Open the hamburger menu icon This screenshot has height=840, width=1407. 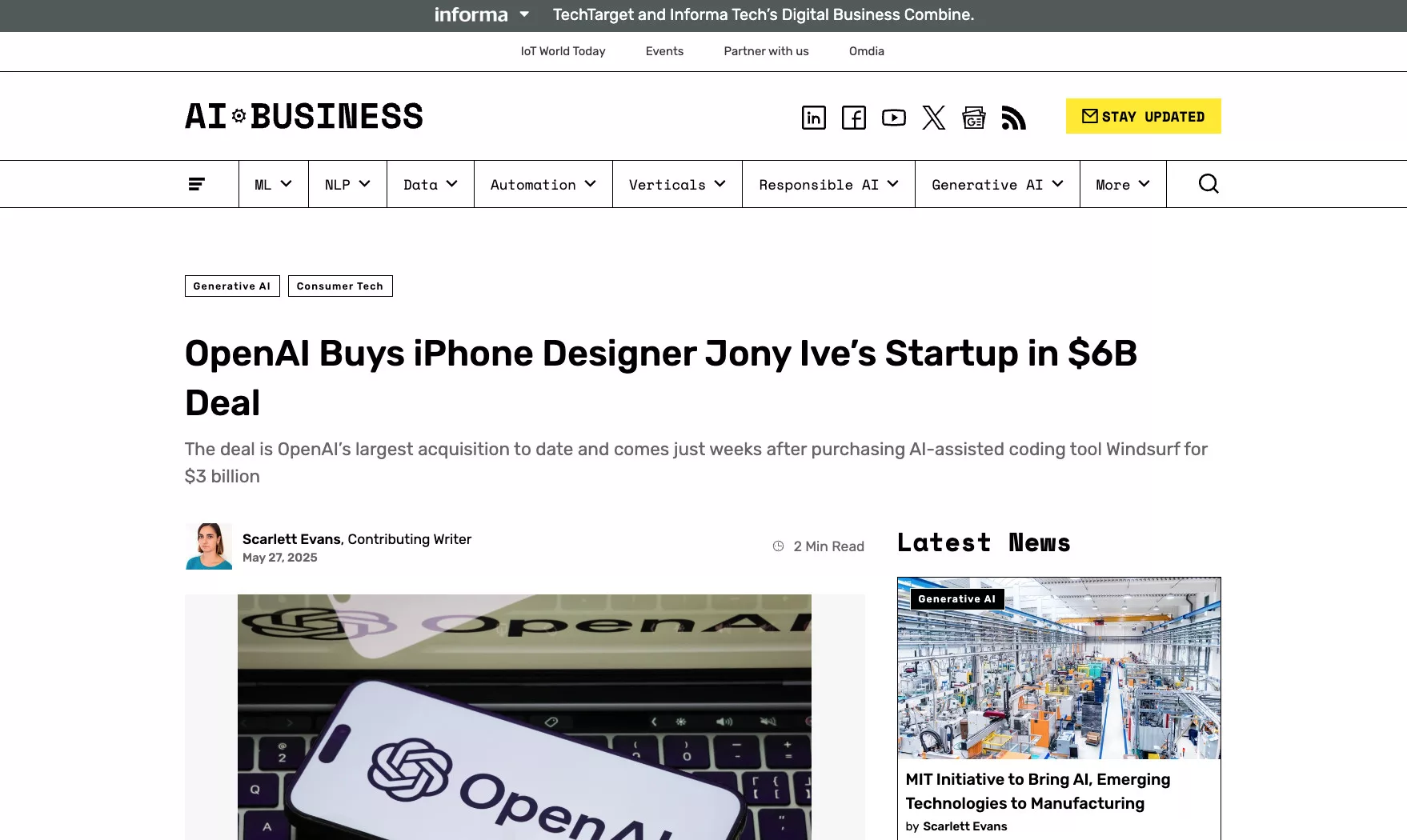(196, 184)
